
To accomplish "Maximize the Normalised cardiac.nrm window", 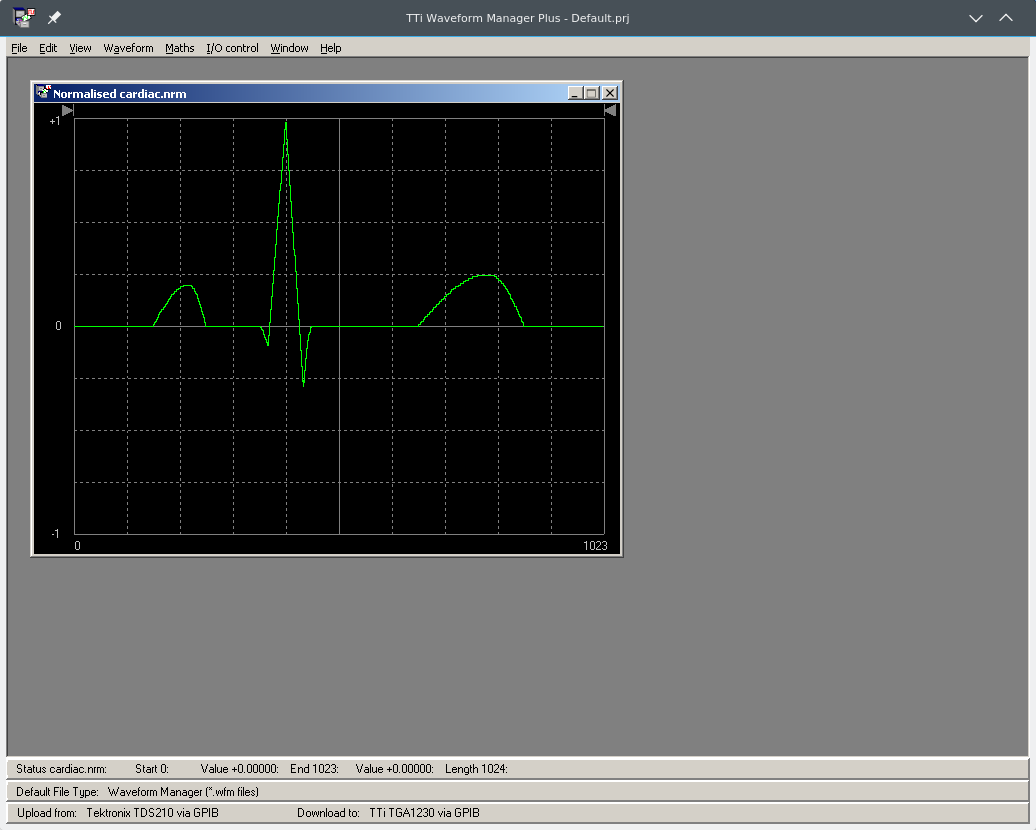I will click(x=592, y=93).
